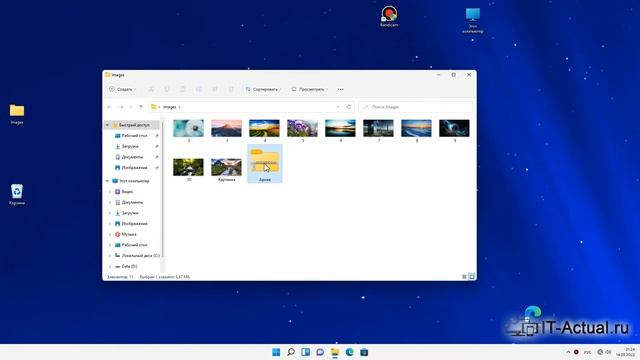This screenshot has width=640, height=360.
Task: Click the Cut scissors icon in Explorer toolbar
Action: click(x=151, y=89)
